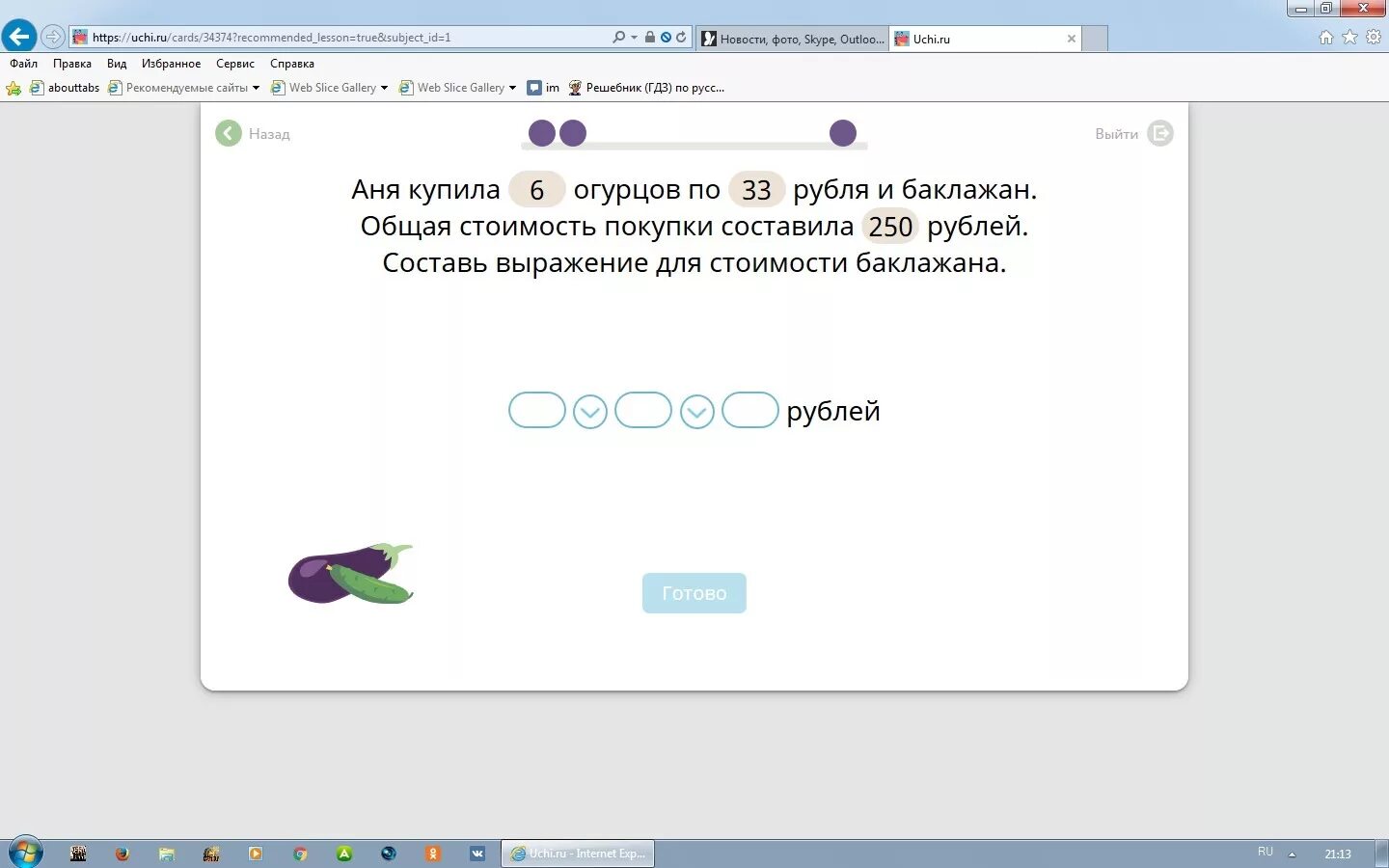Switch to the Новости, фото, Skype tab
The image size is (1389, 868).
pyautogui.click(x=792, y=39)
